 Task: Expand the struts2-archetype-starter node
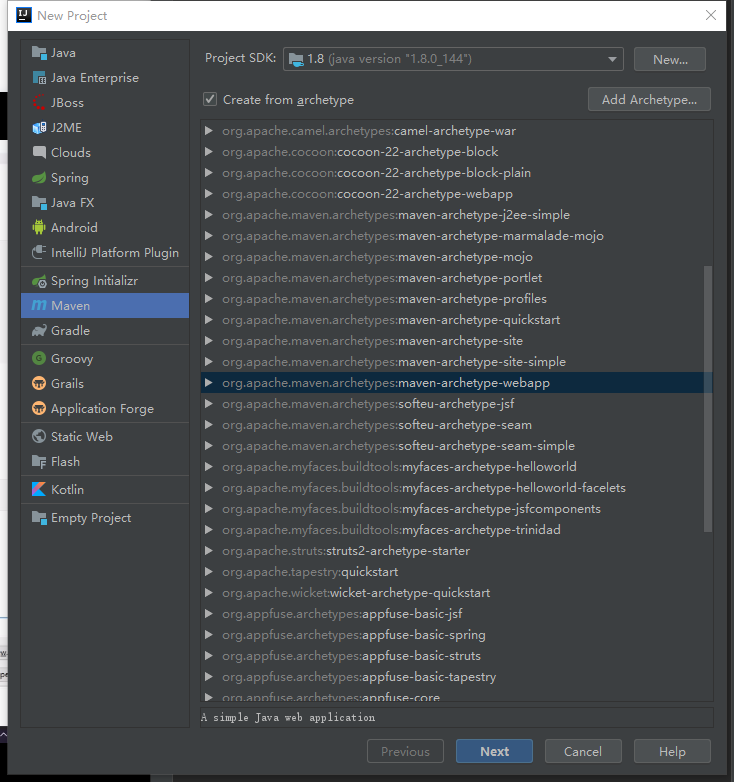coord(209,551)
